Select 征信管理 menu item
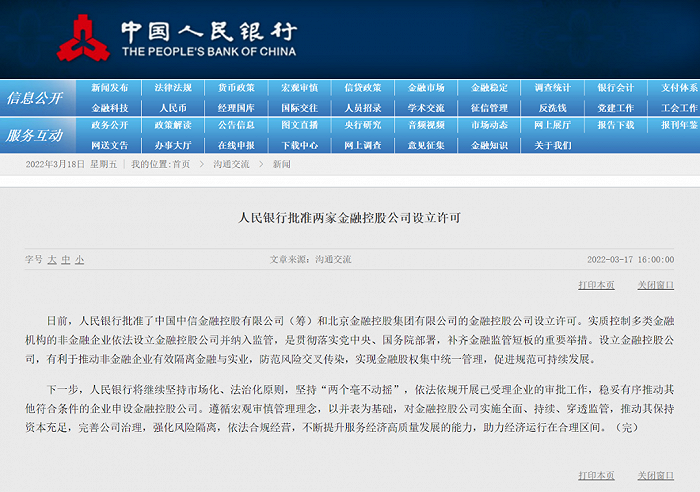This screenshot has height=492, width=700. click(490, 108)
